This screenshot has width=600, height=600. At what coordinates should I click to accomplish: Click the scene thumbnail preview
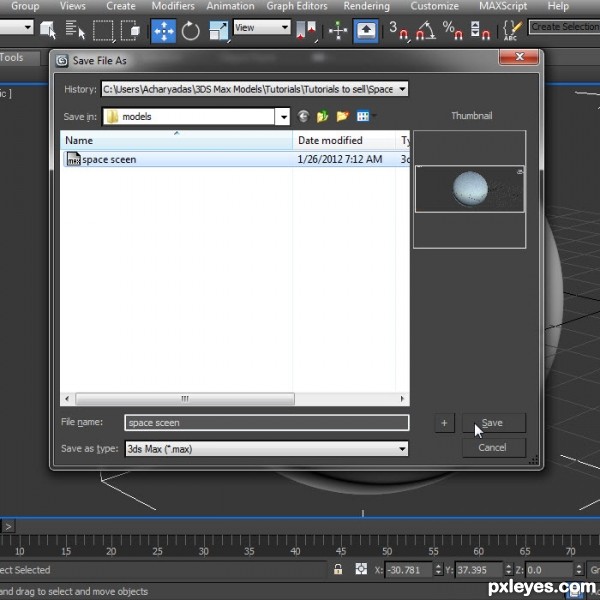(x=470, y=189)
